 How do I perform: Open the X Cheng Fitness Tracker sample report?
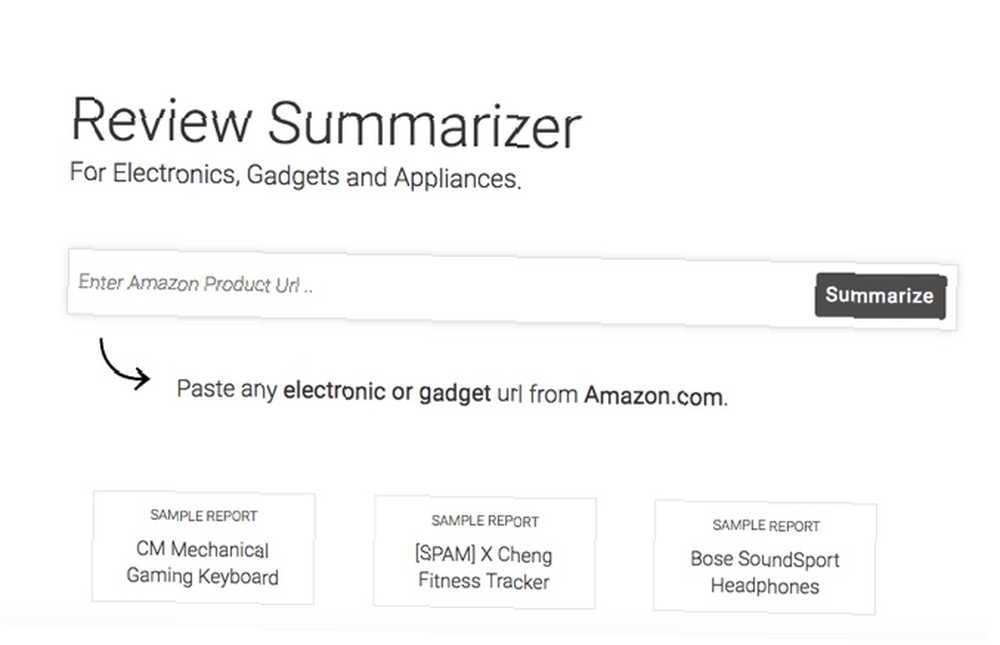click(x=485, y=552)
